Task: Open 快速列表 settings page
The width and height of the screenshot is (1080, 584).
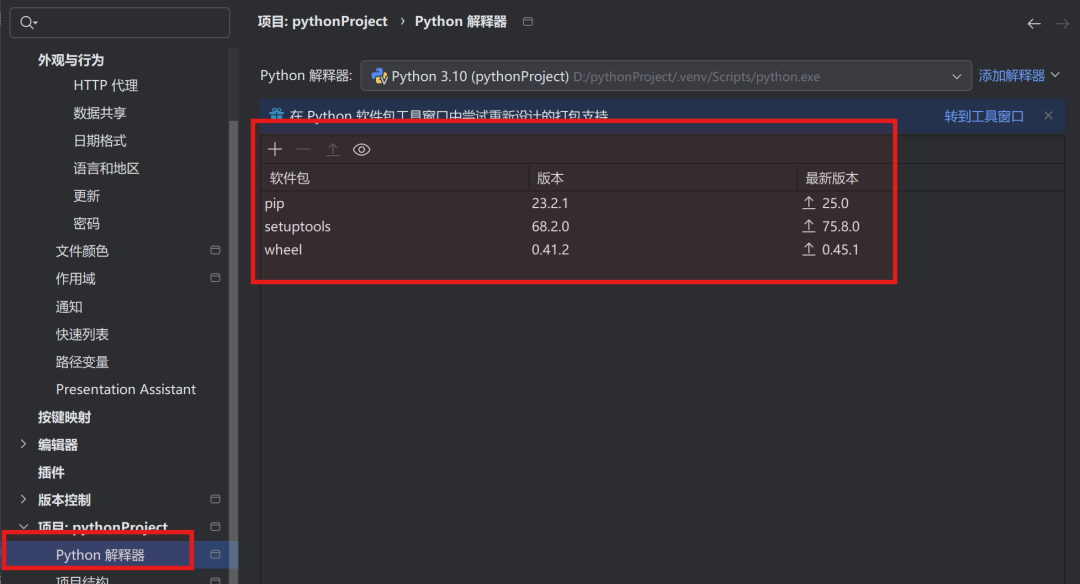Action: tap(82, 334)
